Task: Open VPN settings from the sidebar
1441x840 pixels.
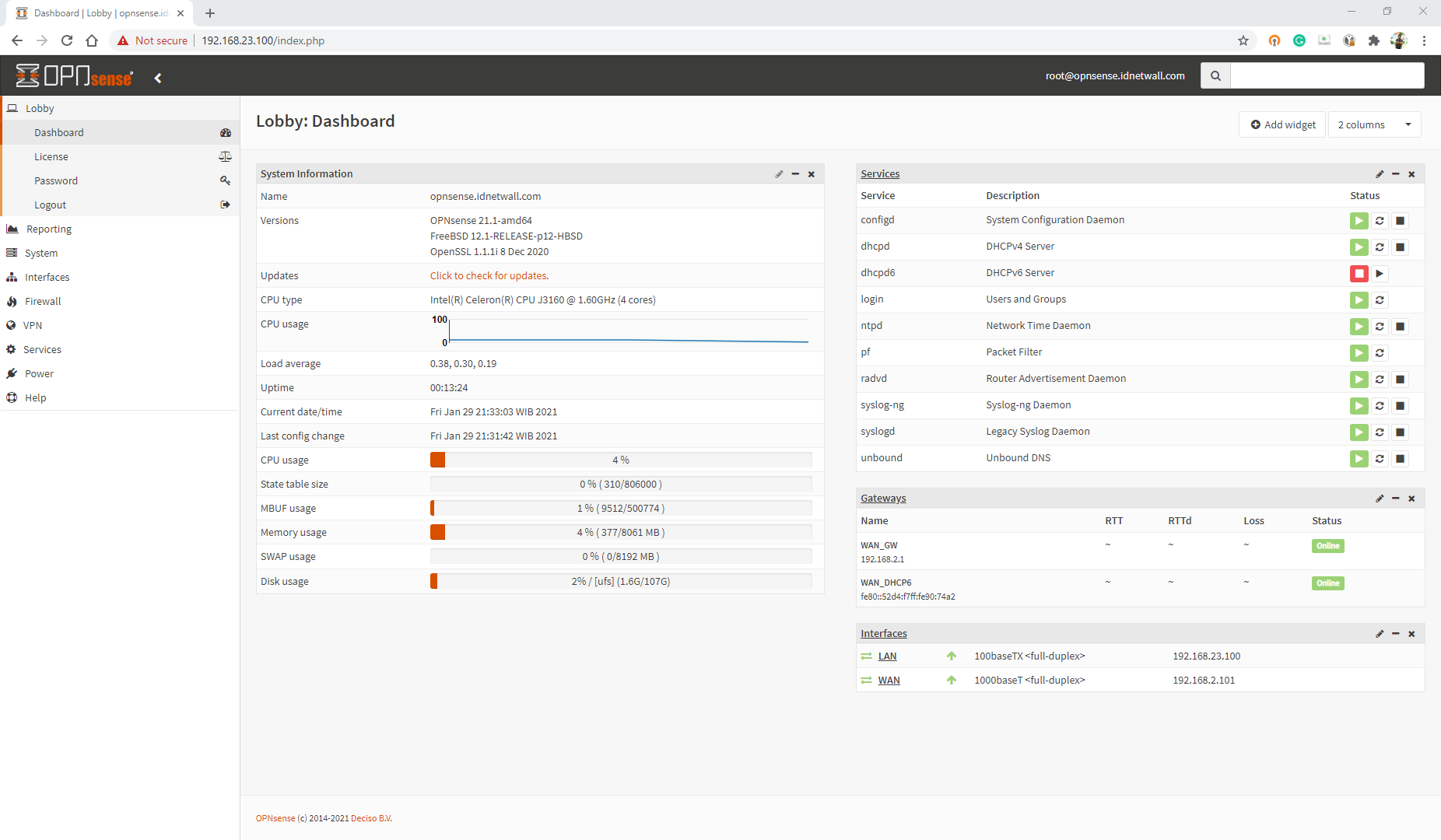Action: (33, 325)
